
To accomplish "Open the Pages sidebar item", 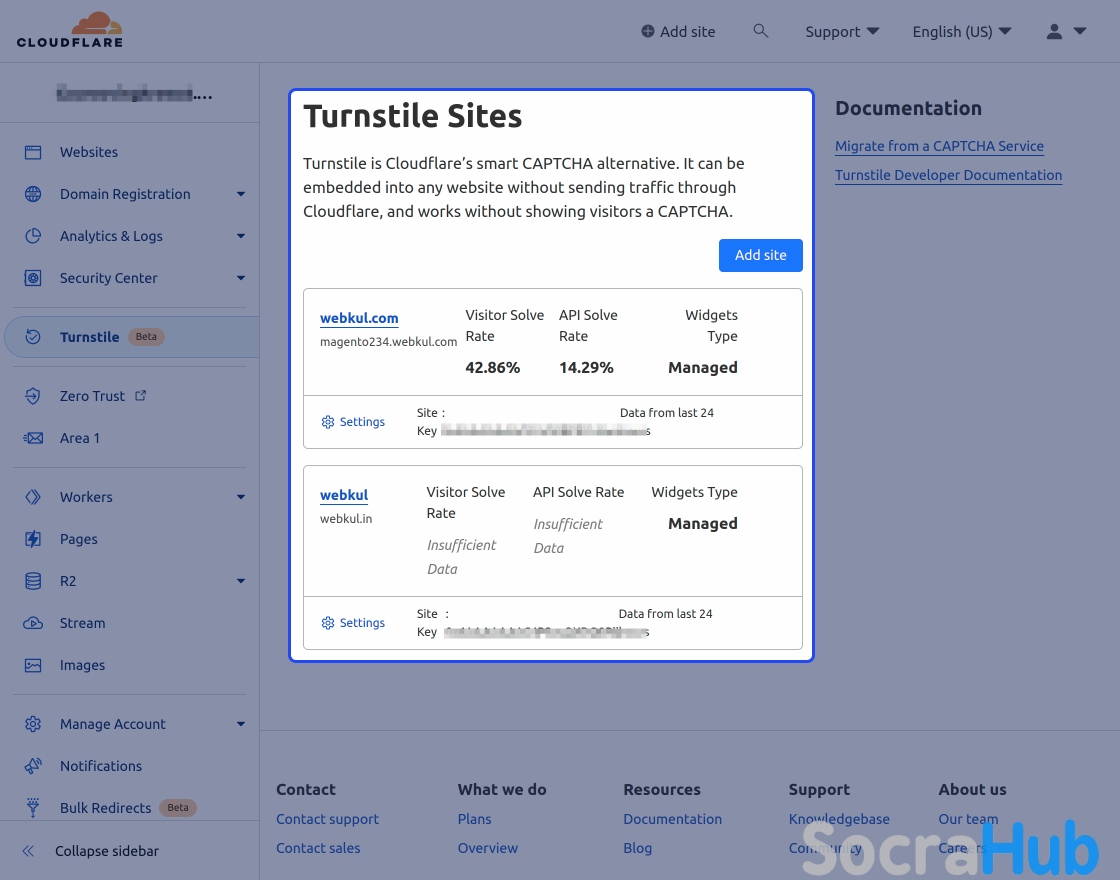I will [78, 539].
